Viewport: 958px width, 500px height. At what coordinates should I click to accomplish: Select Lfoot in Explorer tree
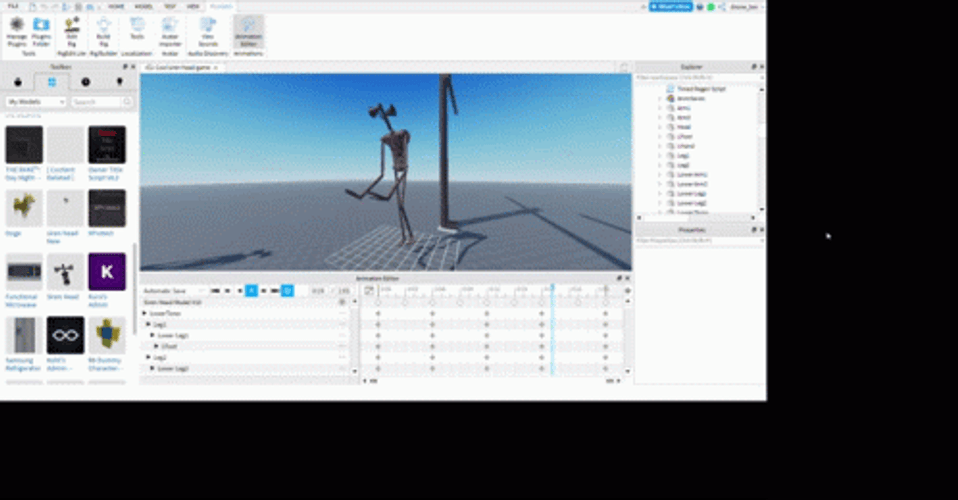click(x=684, y=136)
